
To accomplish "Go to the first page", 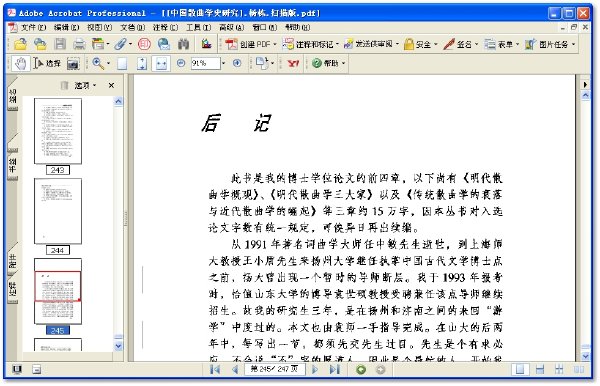I will pyautogui.click(x=215, y=369).
